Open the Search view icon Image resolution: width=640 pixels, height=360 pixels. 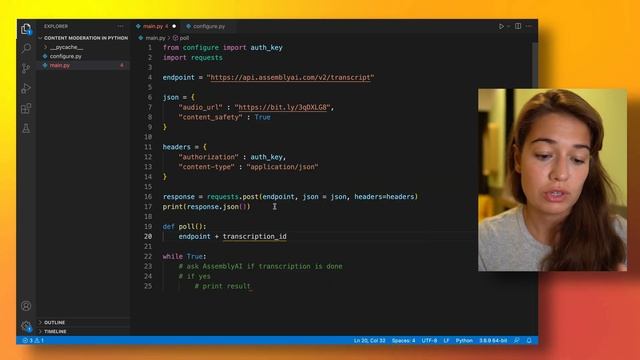pos(26,48)
